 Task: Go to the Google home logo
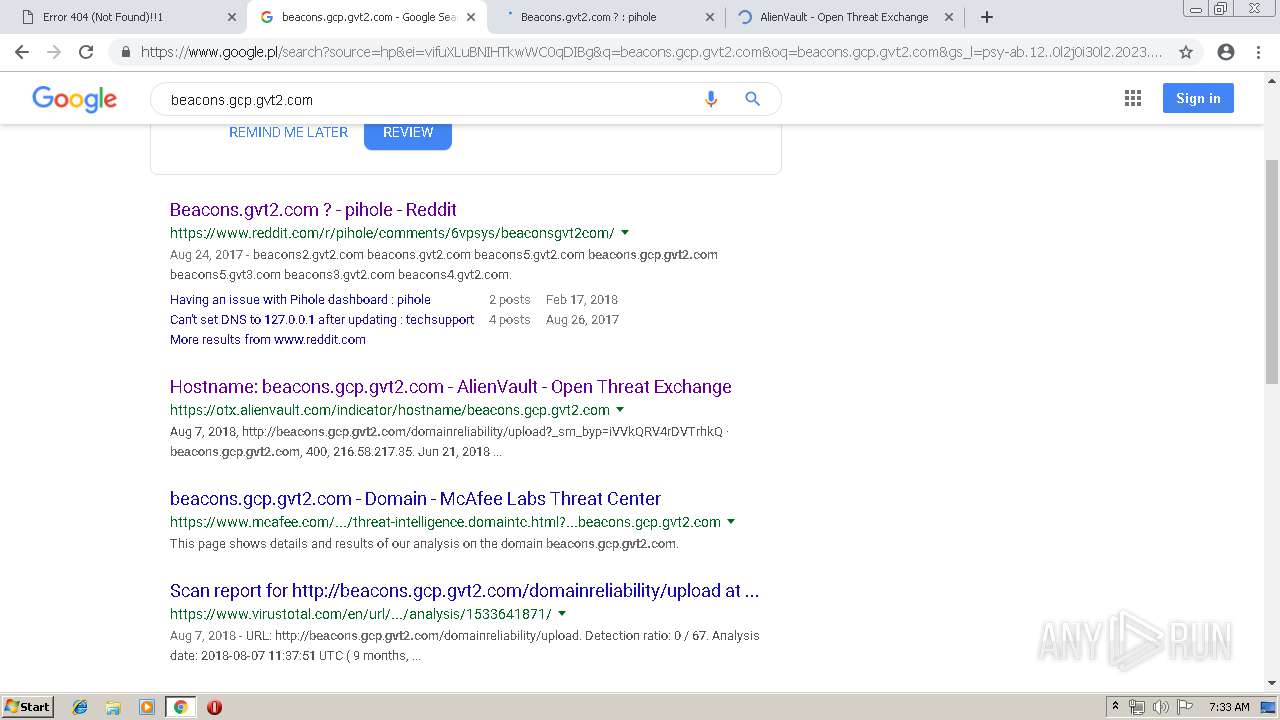click(75, 98)
